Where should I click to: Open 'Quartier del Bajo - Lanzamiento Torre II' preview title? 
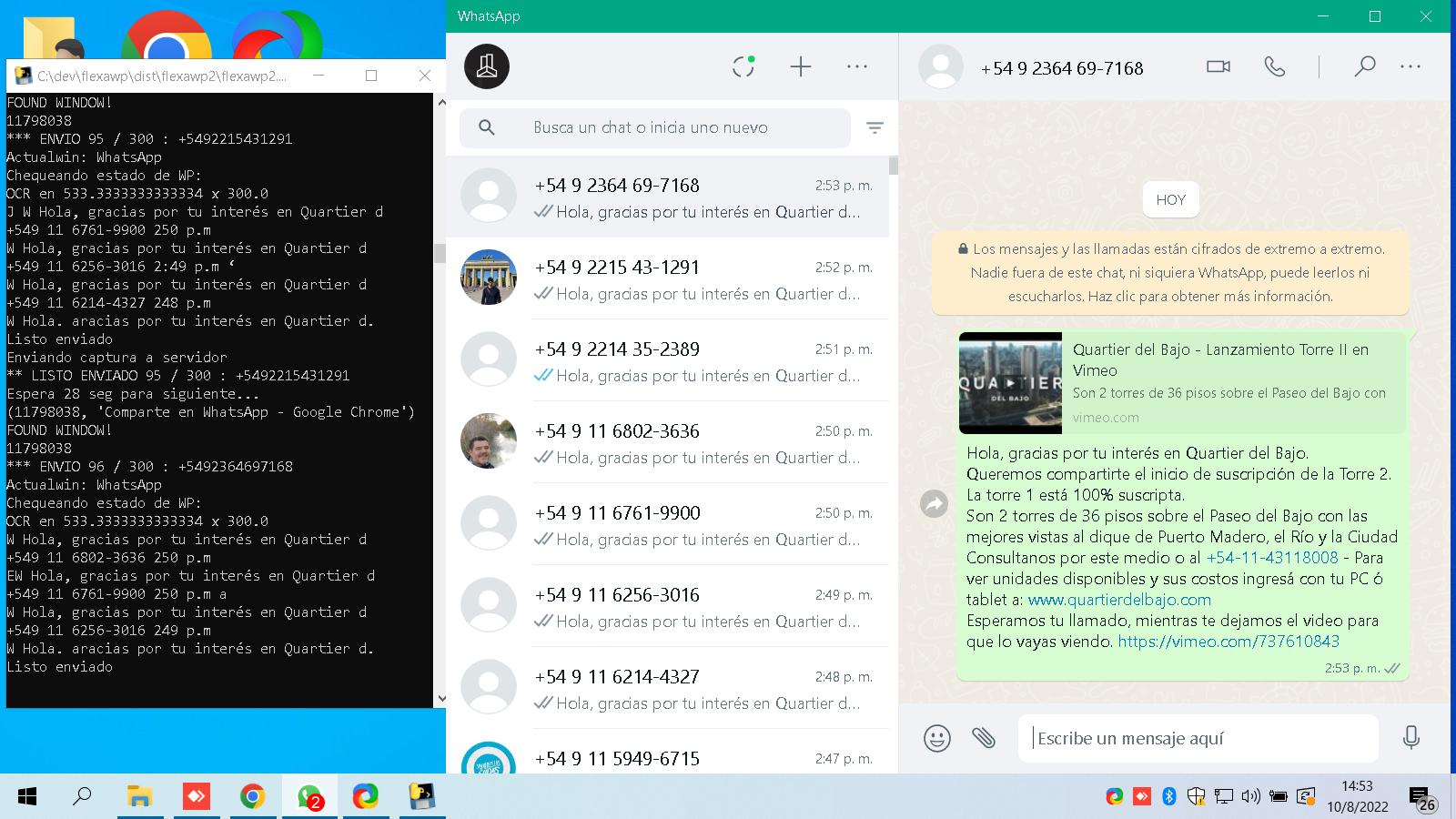pyautogui.click(x=1220, y=359)
